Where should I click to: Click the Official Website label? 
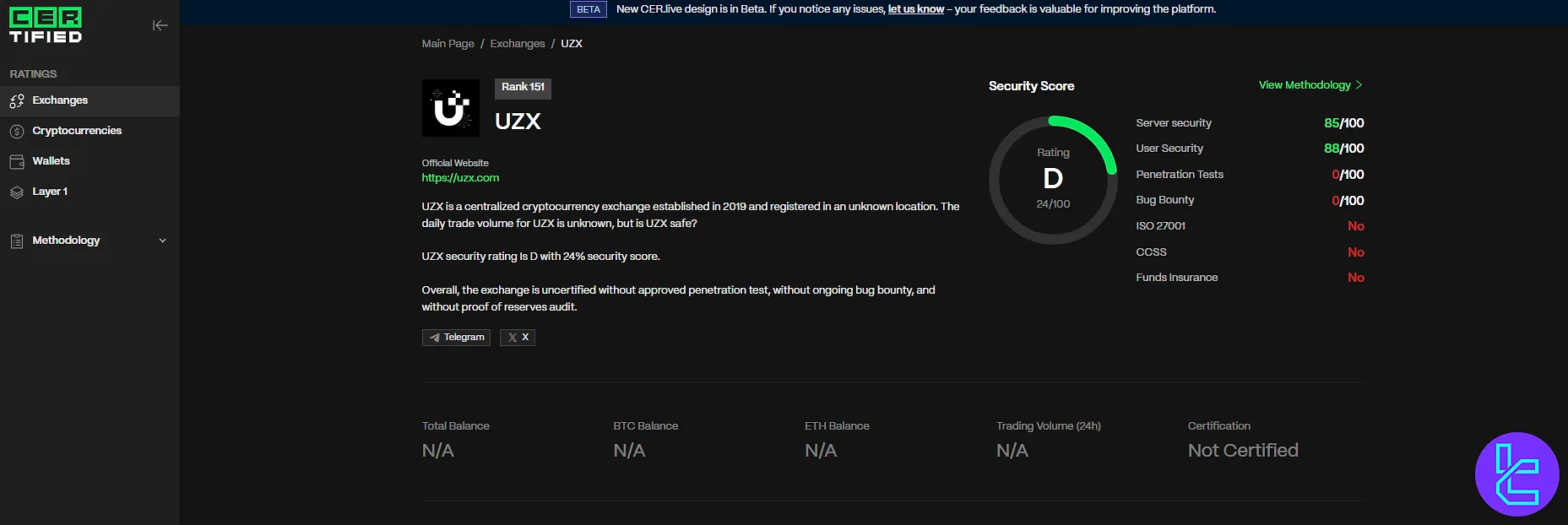pyautogui.click(x=455, y=163)
